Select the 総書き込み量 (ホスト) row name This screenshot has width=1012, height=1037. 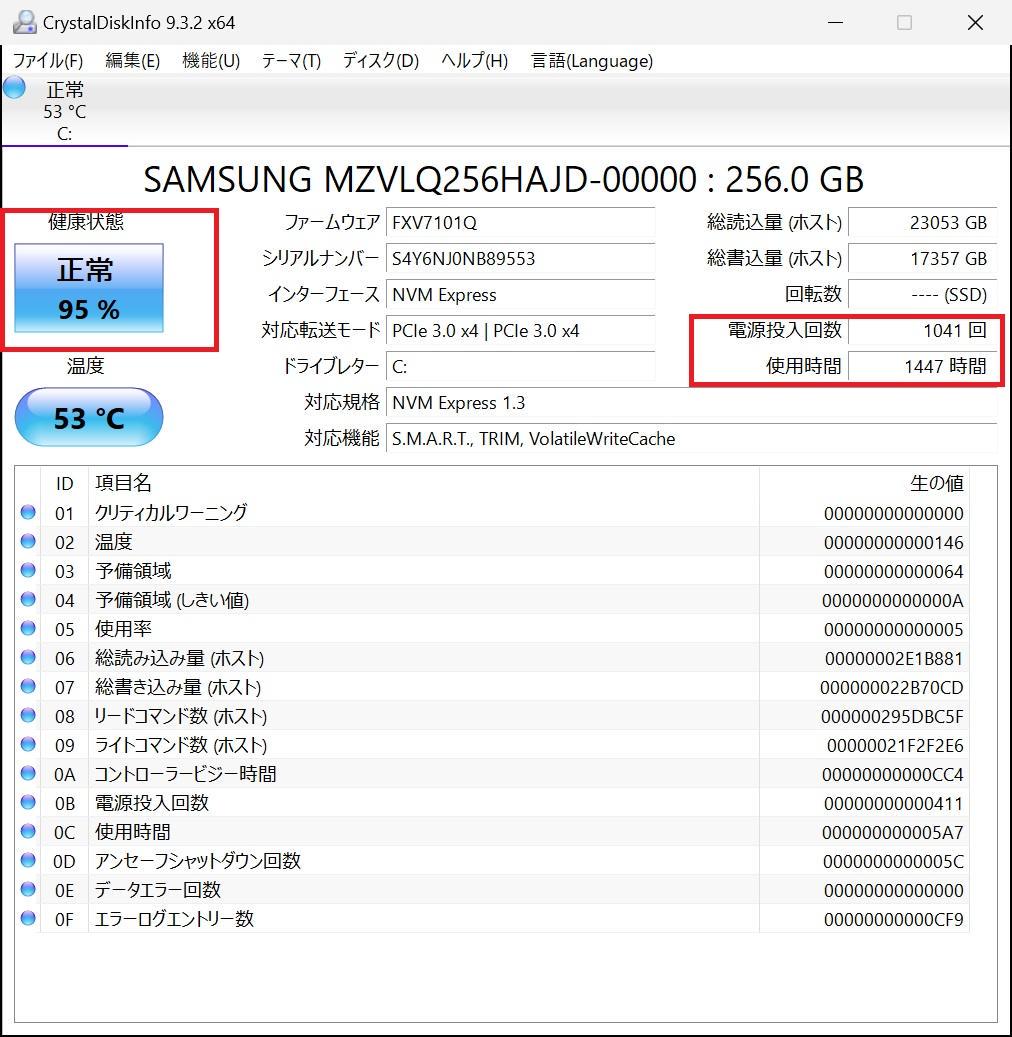coord(178,687)
